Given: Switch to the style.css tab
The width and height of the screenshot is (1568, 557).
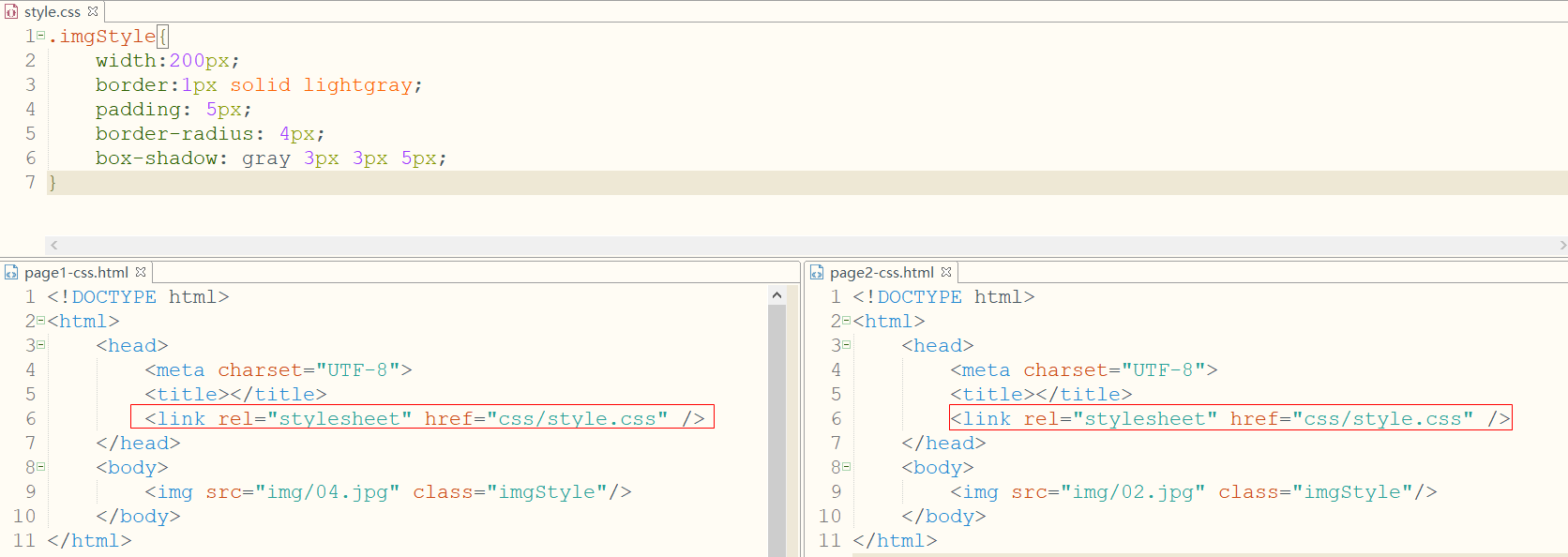Looking at the screenshot, I should (52, 12).
